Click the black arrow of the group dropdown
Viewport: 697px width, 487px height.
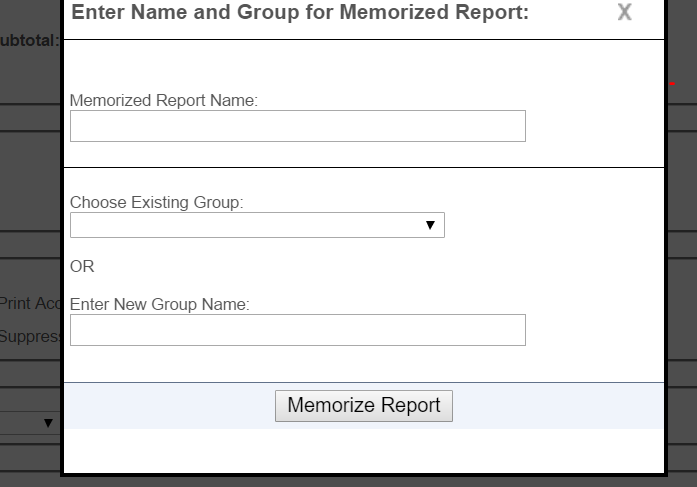pyautogui.click(x=430, y=225)
